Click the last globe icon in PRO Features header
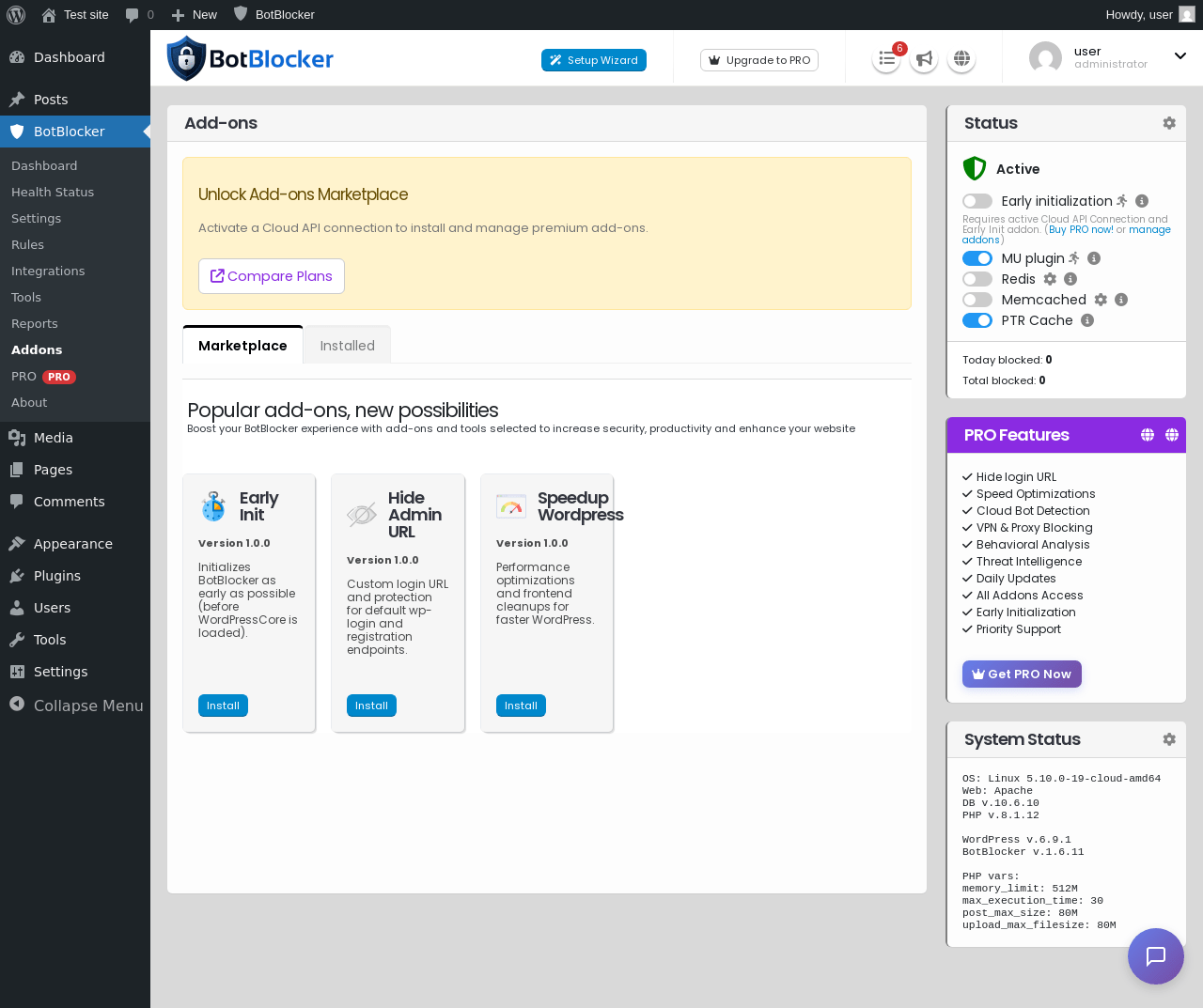The height and width of the screenshot is (1008, 1203). point(1172,435)
